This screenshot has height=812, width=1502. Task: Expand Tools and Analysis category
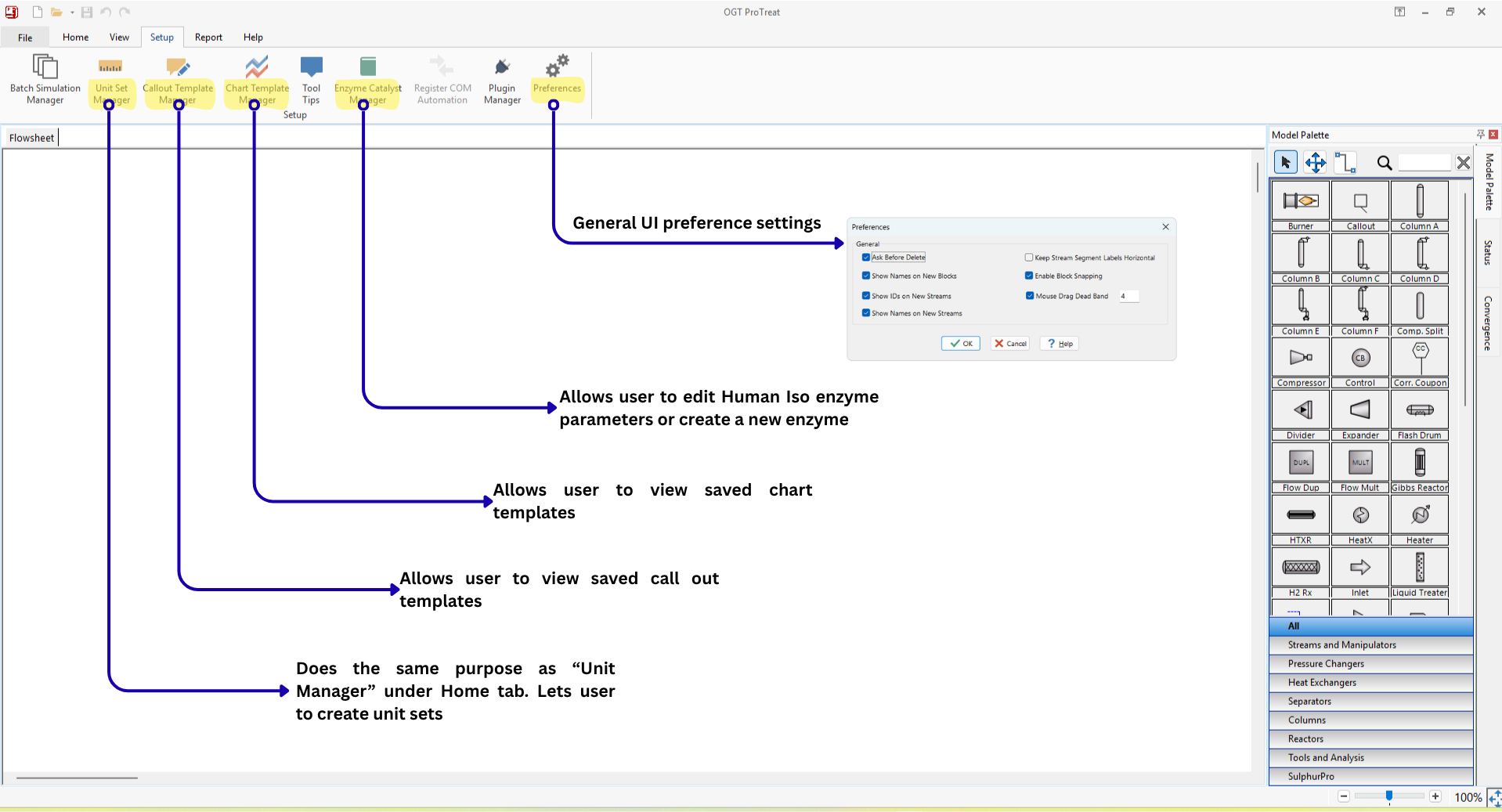click(1370, 758)
